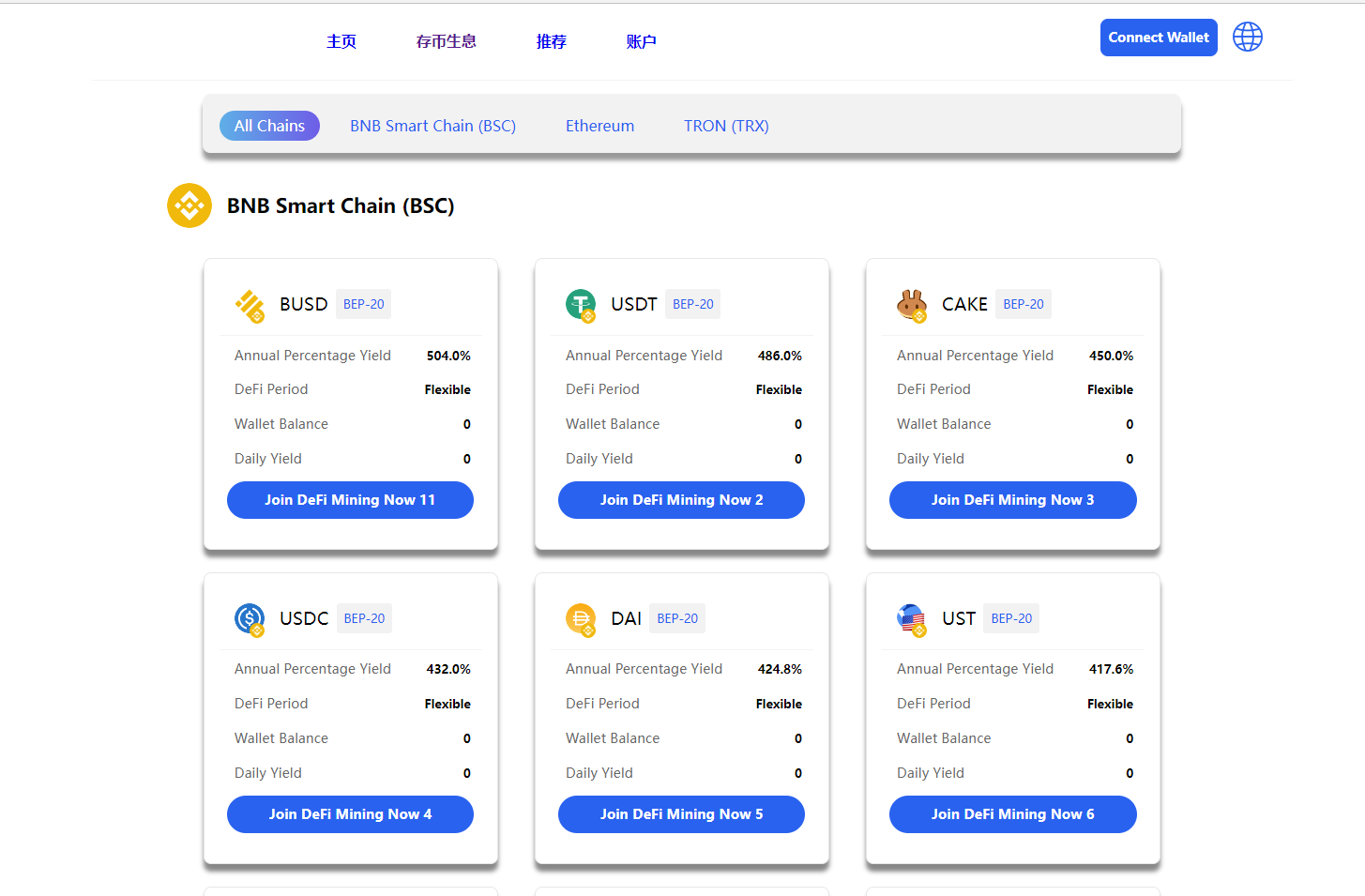Click Daily Yield label on UST card
This screenshot has height=896, width=1365.
coord(931,773)
